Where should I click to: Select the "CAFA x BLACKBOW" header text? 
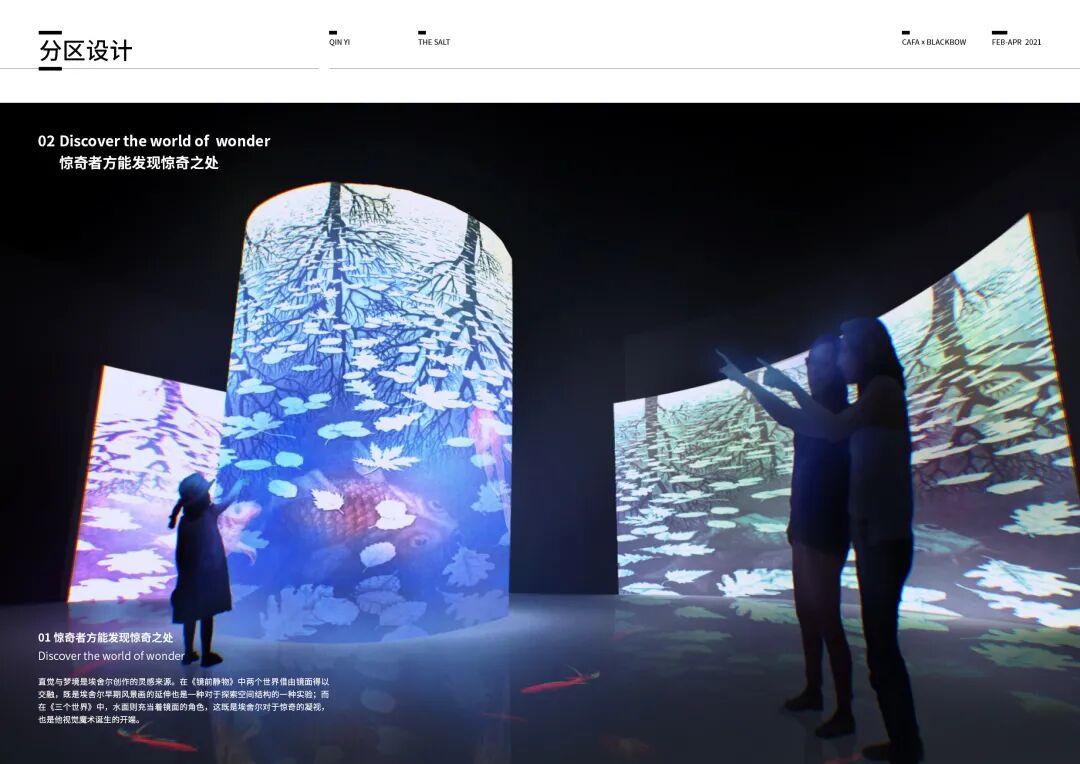(934, 42)
